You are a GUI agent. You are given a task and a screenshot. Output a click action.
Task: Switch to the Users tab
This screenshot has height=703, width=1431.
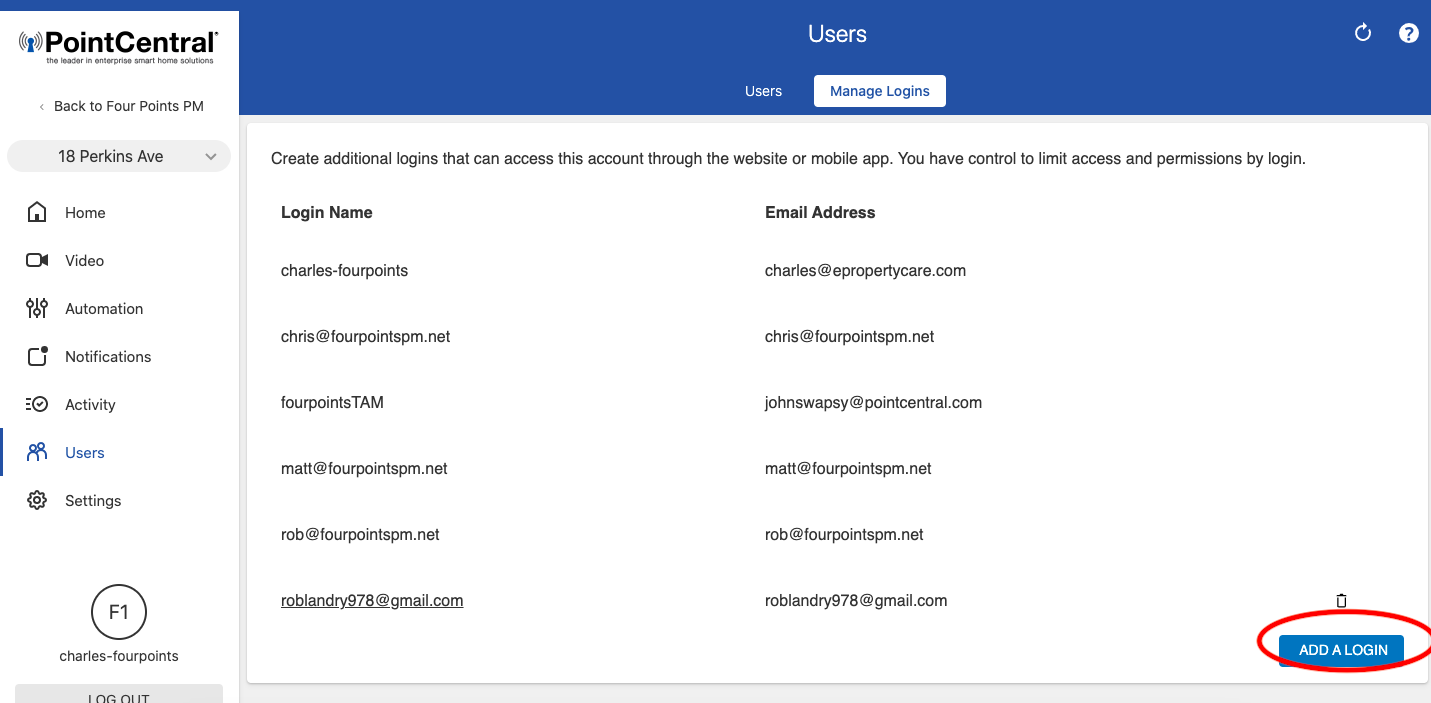763,91
